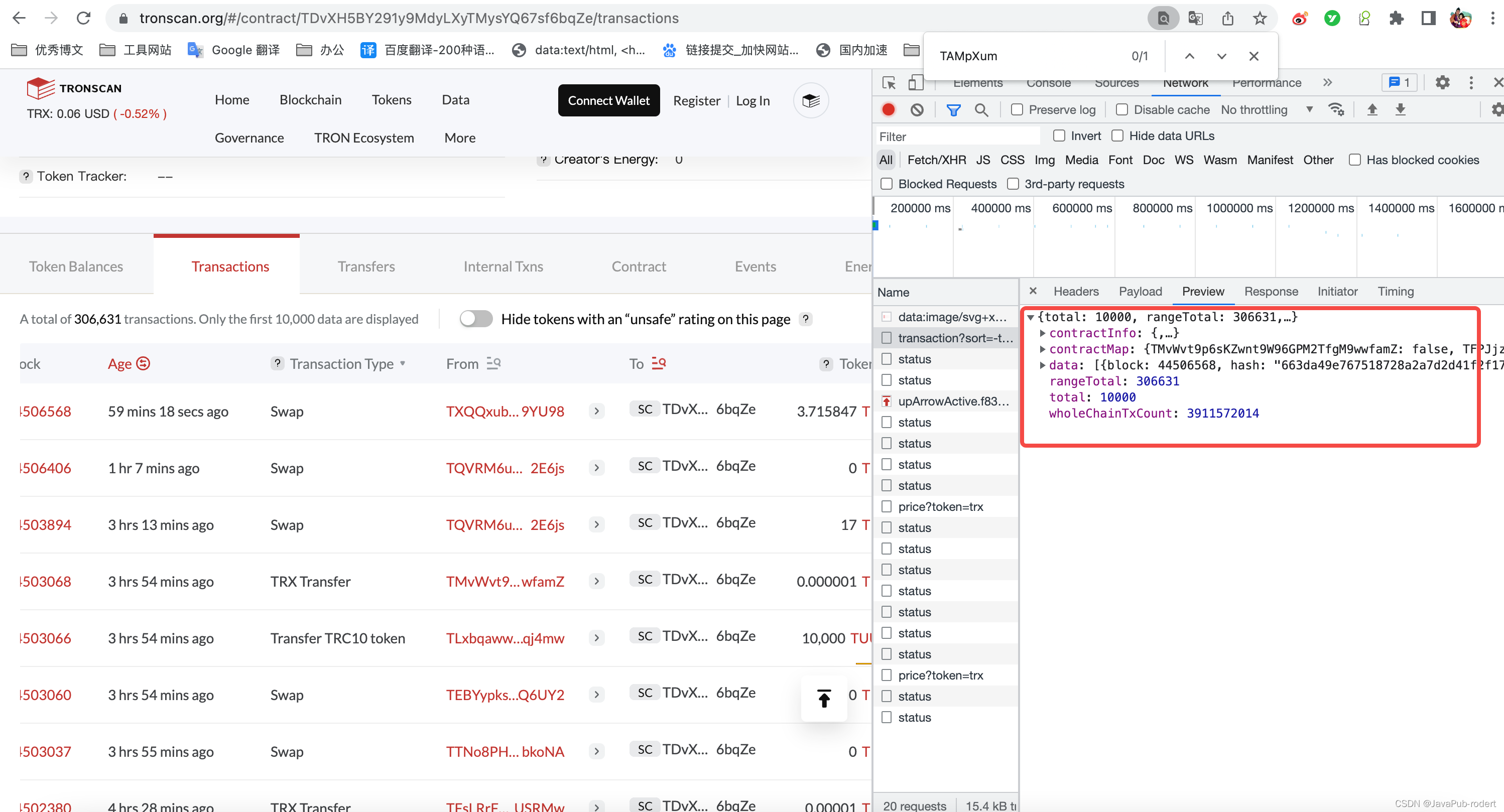This screenshot has height=812, width=1504.
Task: Expand the contractInfo JSON node
Action: click(x=1042, y=333)
